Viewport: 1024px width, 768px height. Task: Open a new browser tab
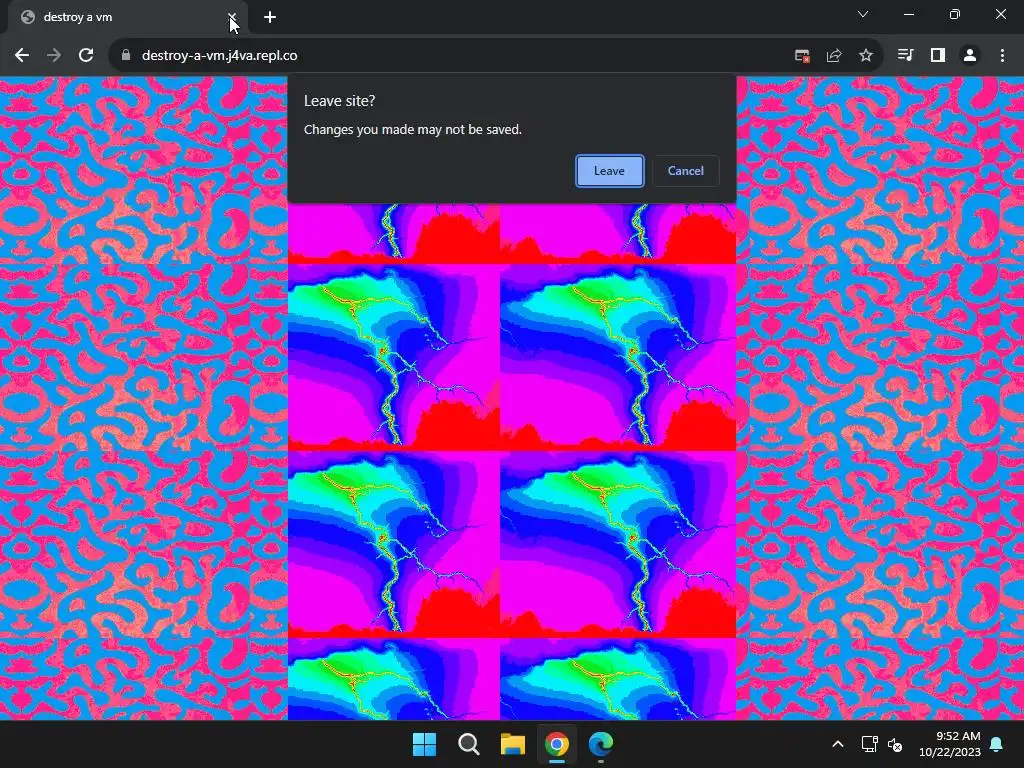click(270, 17)
